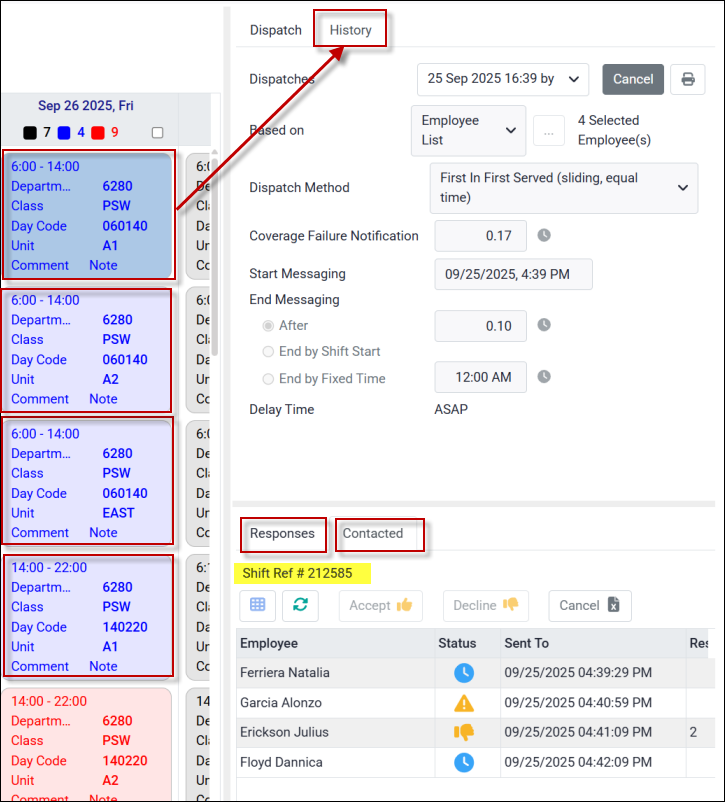Screen dimensions: 725x802
Task: Click the dark Cancel button at top
Action: coord(633,79)
